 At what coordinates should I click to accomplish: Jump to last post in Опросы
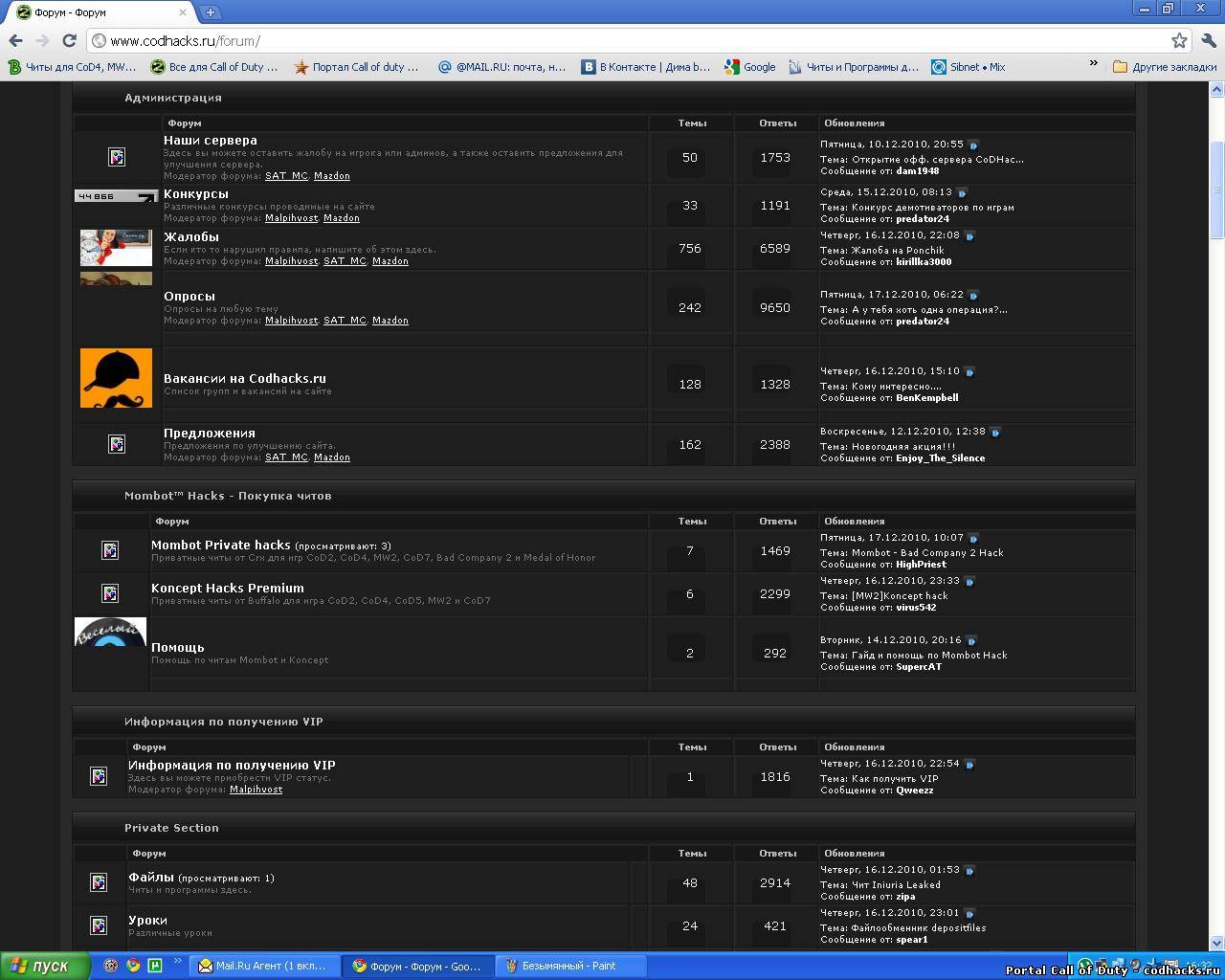973,295
